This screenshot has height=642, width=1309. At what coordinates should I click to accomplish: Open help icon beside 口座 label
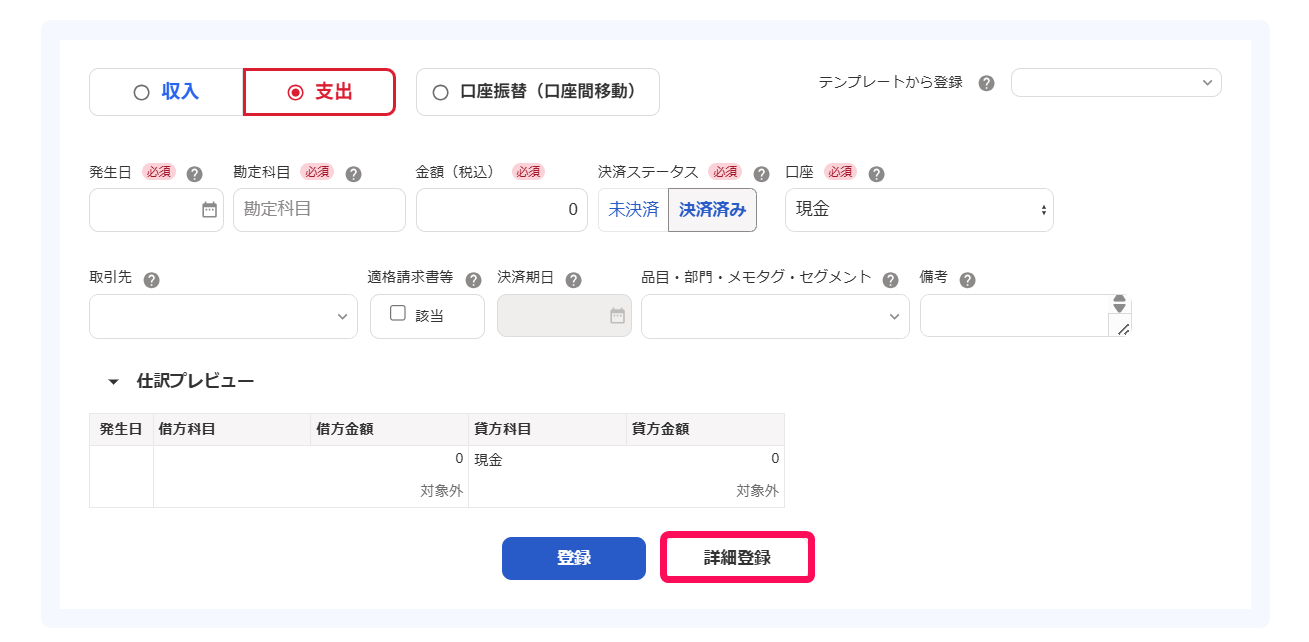(x=876, y=174)
